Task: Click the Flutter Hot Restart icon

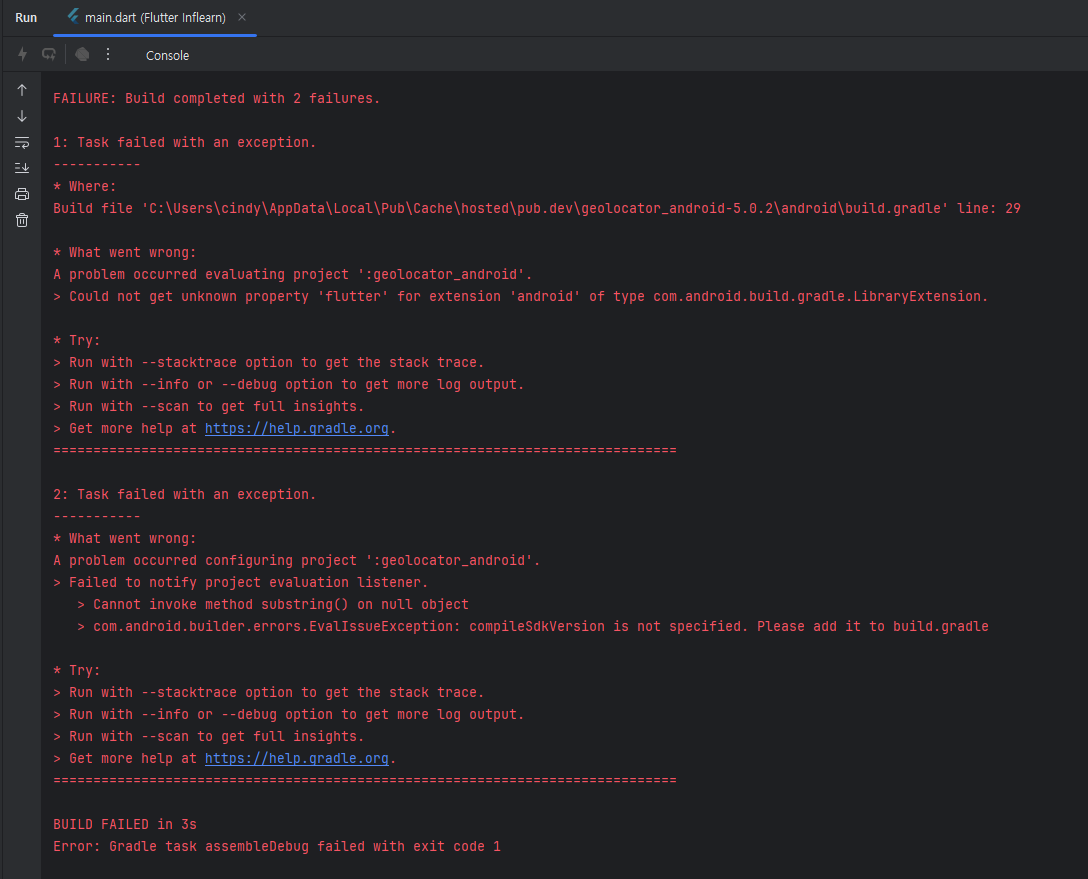Action: [x=48, y=54]
